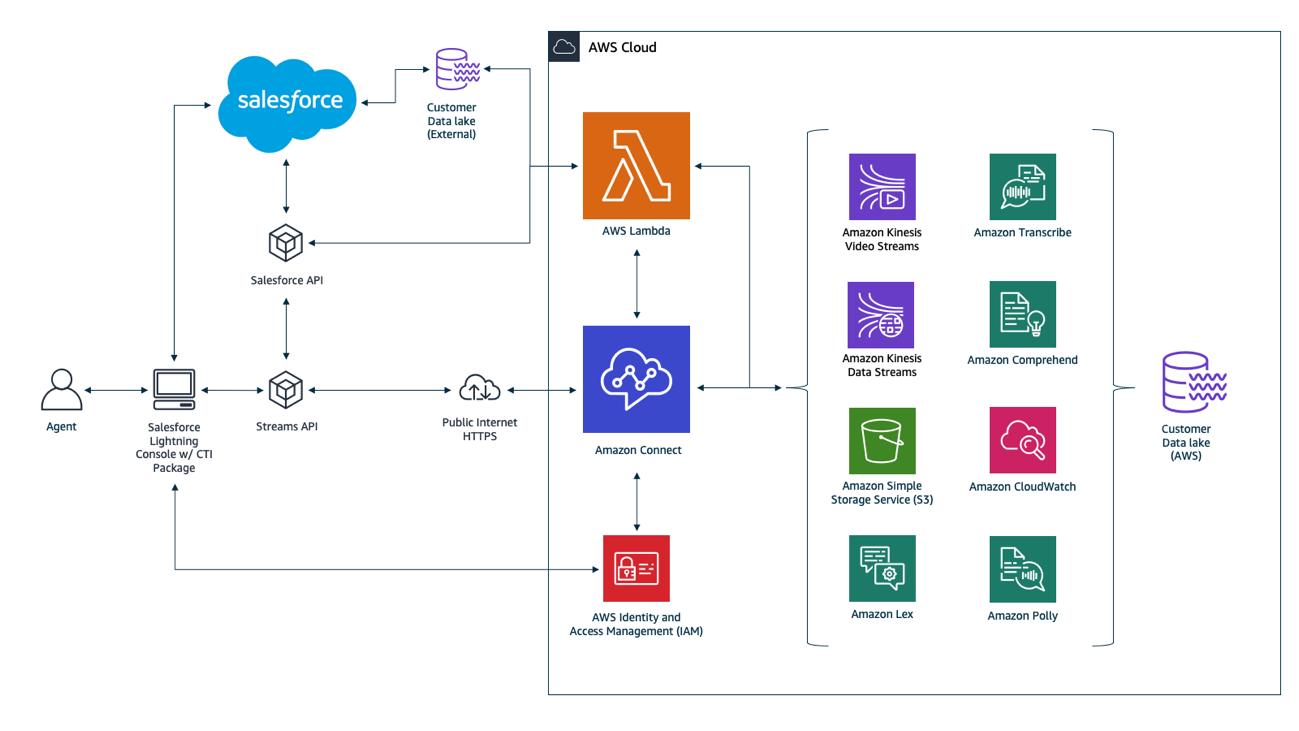Screen dimensions: 1299x731
Task: Select the external Customer Data lake icon
Action: pyautogui.click(x=456, y=70)
